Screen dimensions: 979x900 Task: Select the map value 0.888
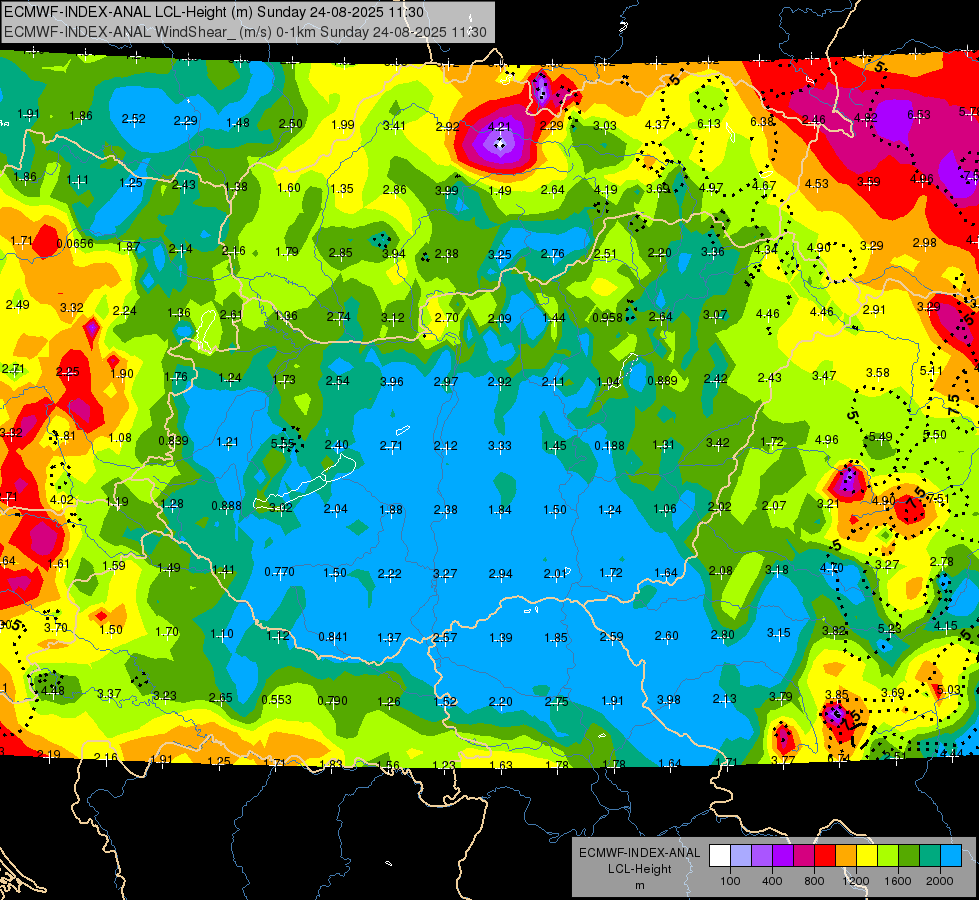[x=226, y=505]
